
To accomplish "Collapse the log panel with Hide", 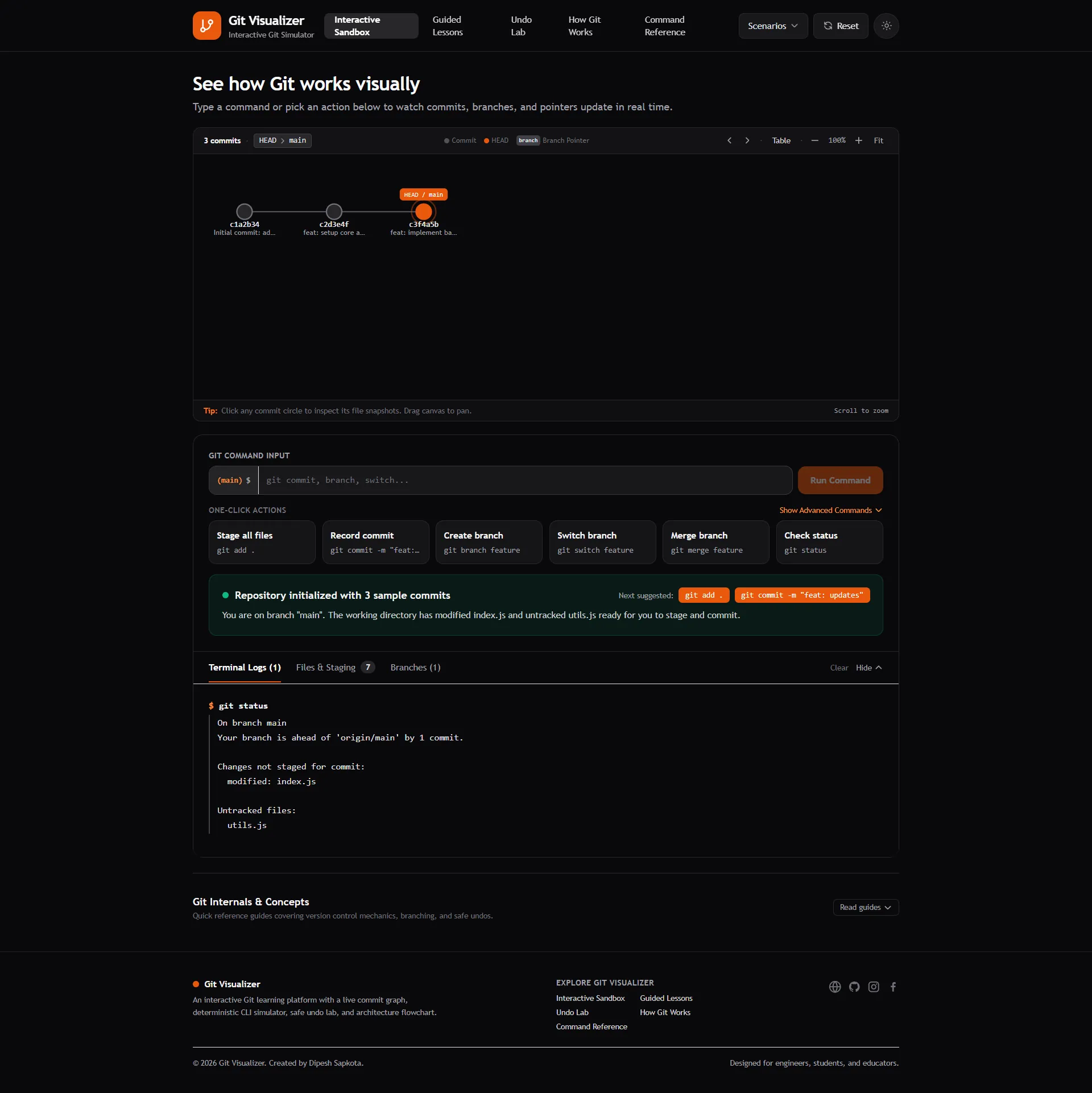I will pos(868,668).
